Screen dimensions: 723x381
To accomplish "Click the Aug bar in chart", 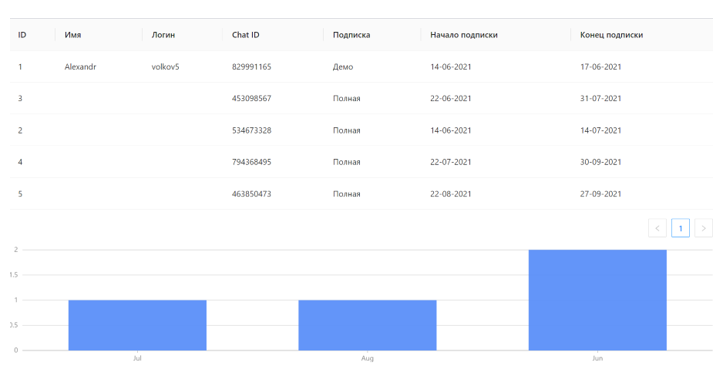I will 367,325.
